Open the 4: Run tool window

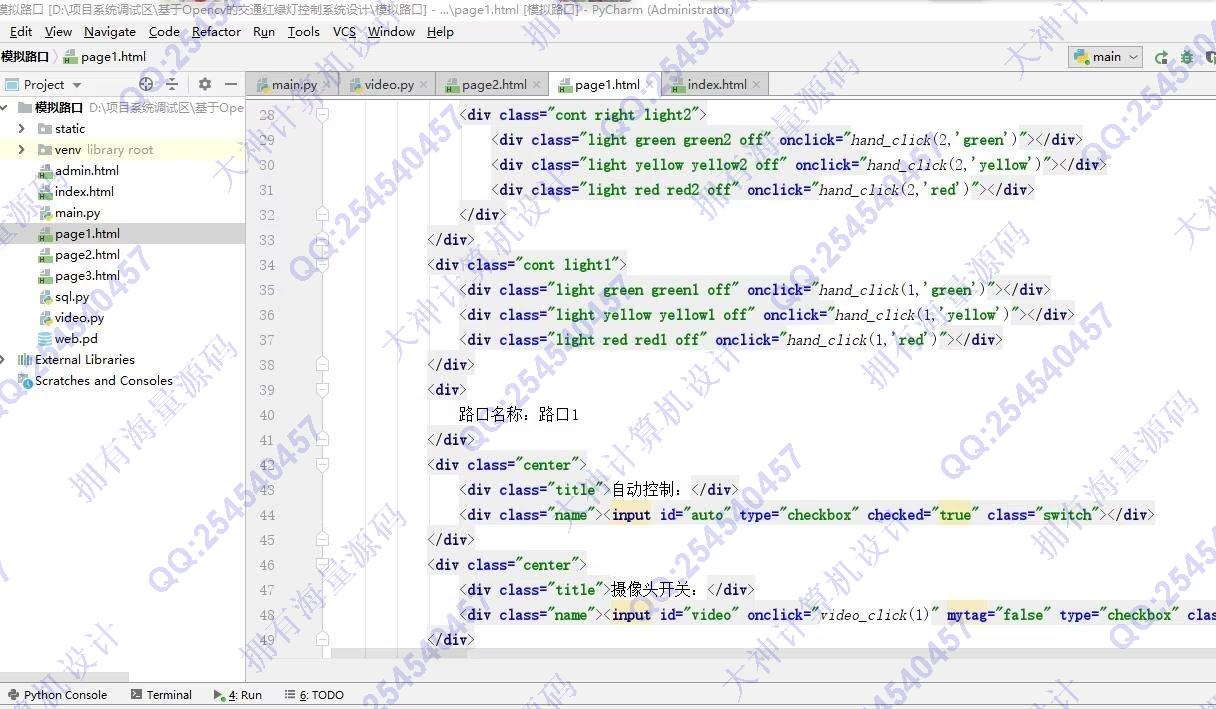(x=238, y=695)
